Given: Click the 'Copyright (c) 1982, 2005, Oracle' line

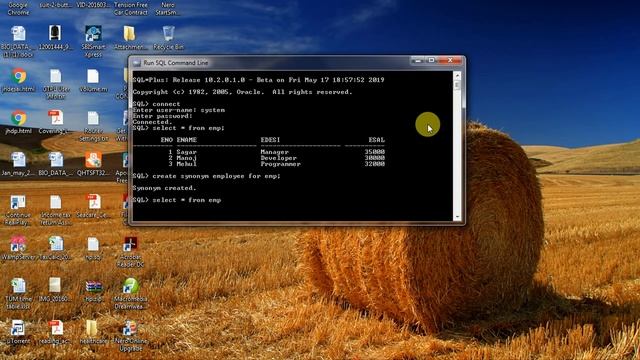Looking at the screenshot, I should pos(242,92).
